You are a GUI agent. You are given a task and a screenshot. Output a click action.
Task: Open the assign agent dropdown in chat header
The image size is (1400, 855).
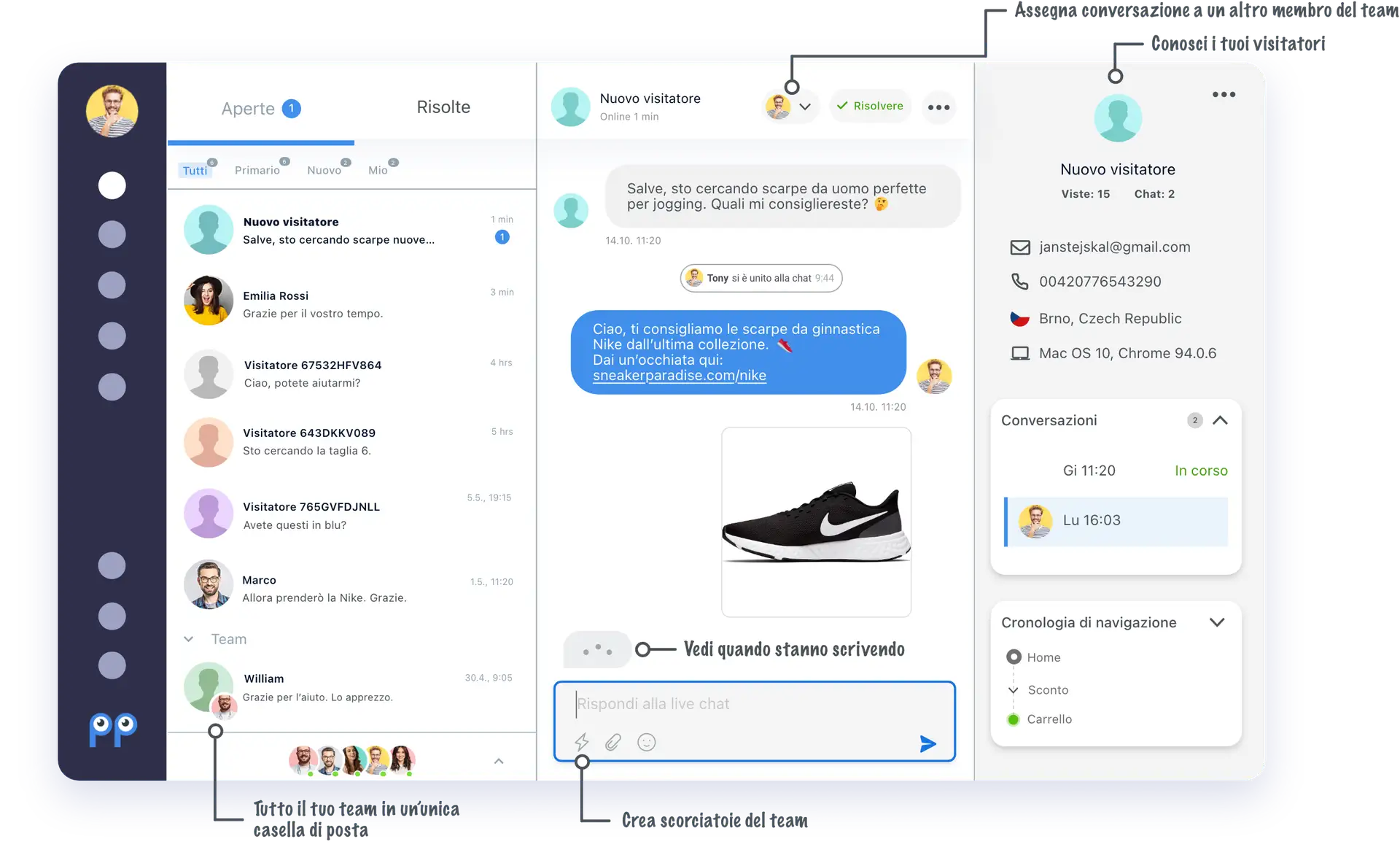(x=790, y=107)
